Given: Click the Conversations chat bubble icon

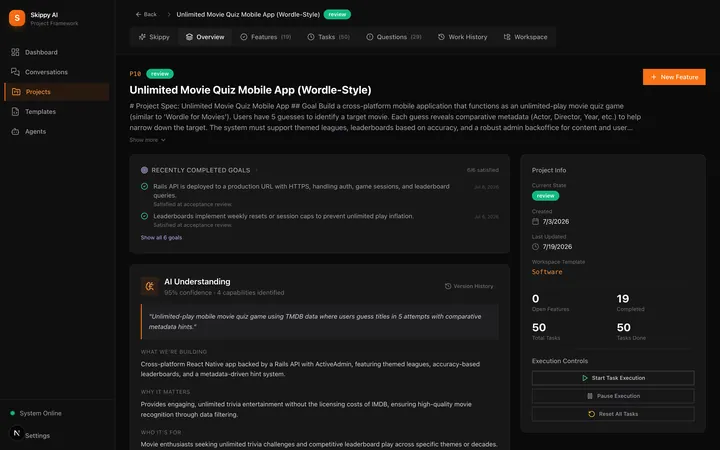Looking at the screenshot, I should coord(15,72).
